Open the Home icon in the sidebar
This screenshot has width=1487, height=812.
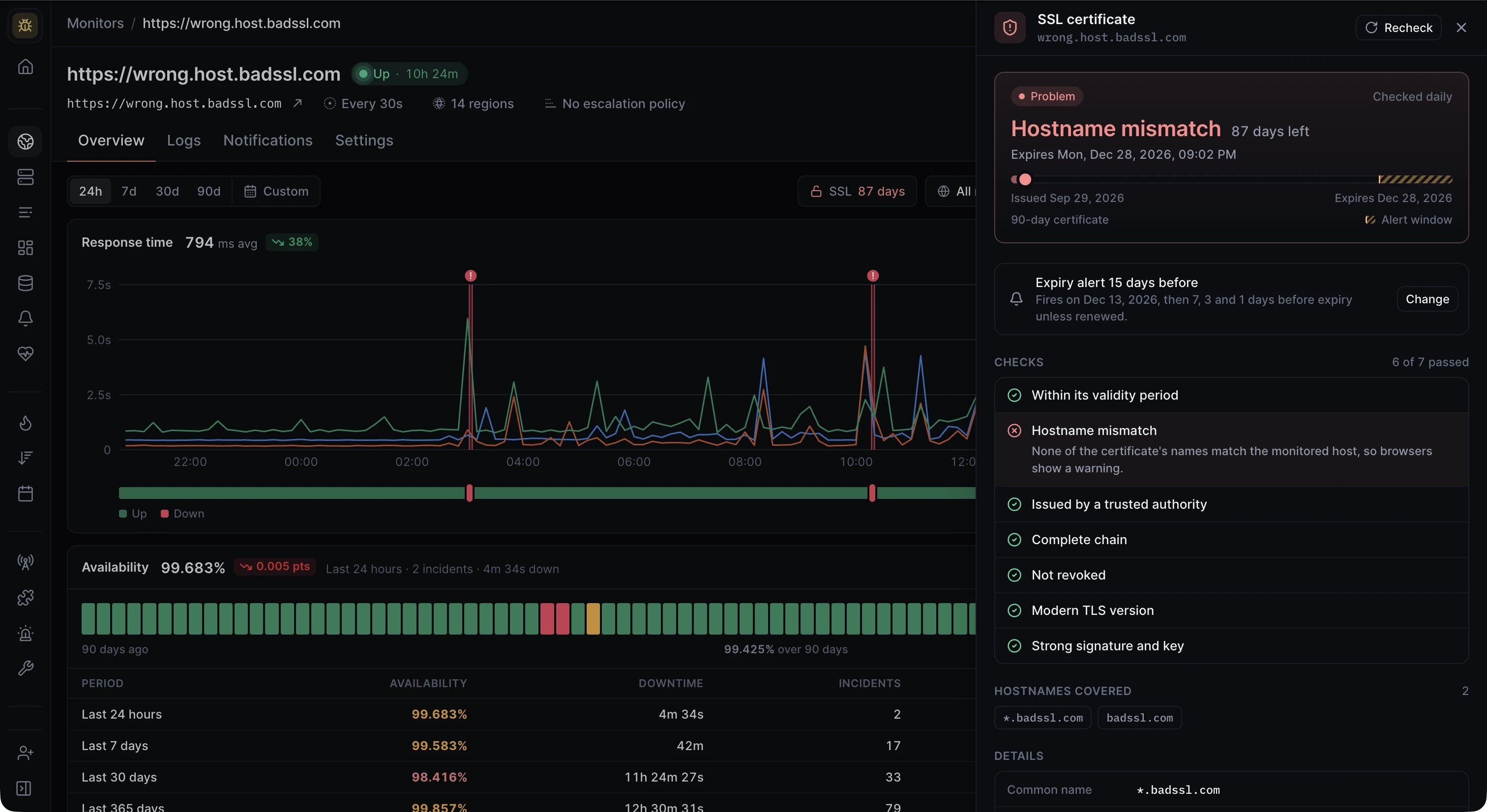26,66
